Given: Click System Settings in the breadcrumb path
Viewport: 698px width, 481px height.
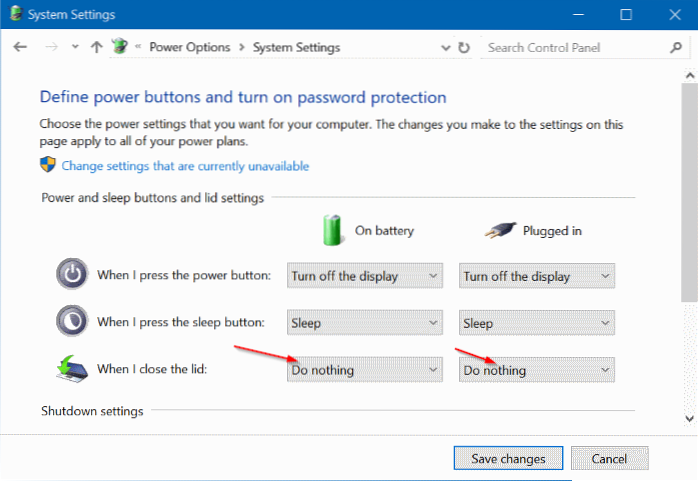Looking at the screenshot, I should tap(296, 47).
